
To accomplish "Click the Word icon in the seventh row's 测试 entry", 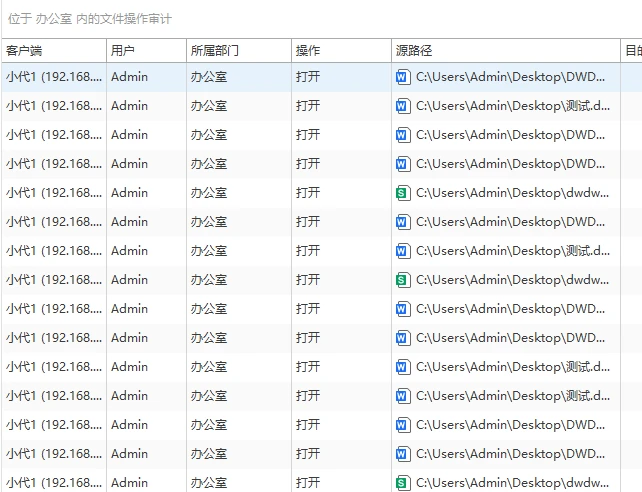I will pos(402,251).
